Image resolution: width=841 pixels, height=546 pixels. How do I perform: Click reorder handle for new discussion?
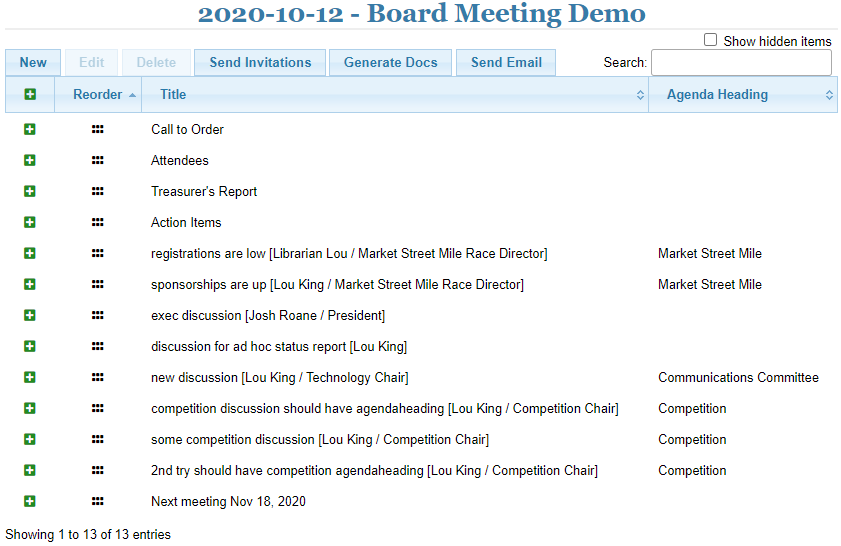coord(98,378)
